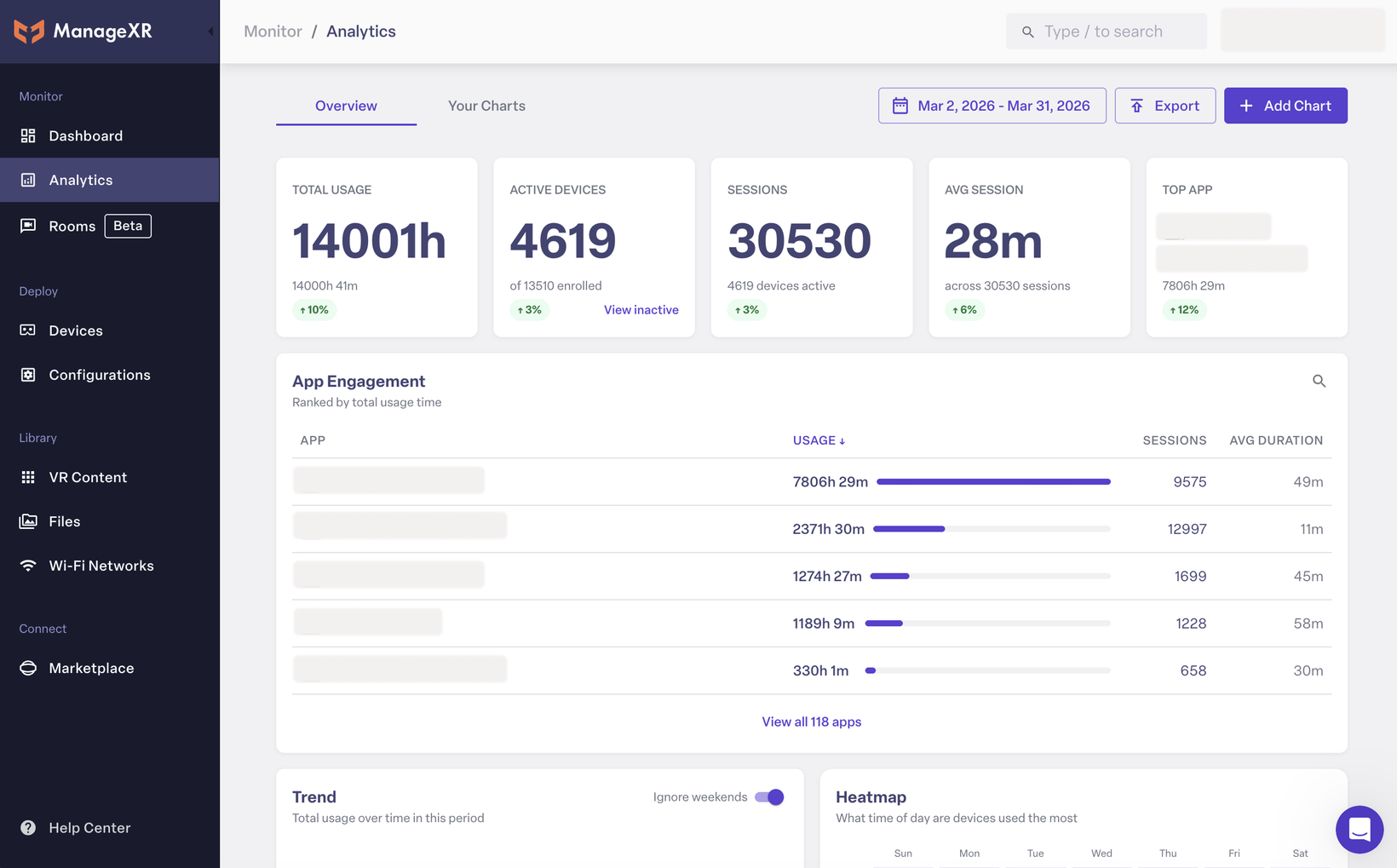Click the Type / to search field

pos(1107,32)
